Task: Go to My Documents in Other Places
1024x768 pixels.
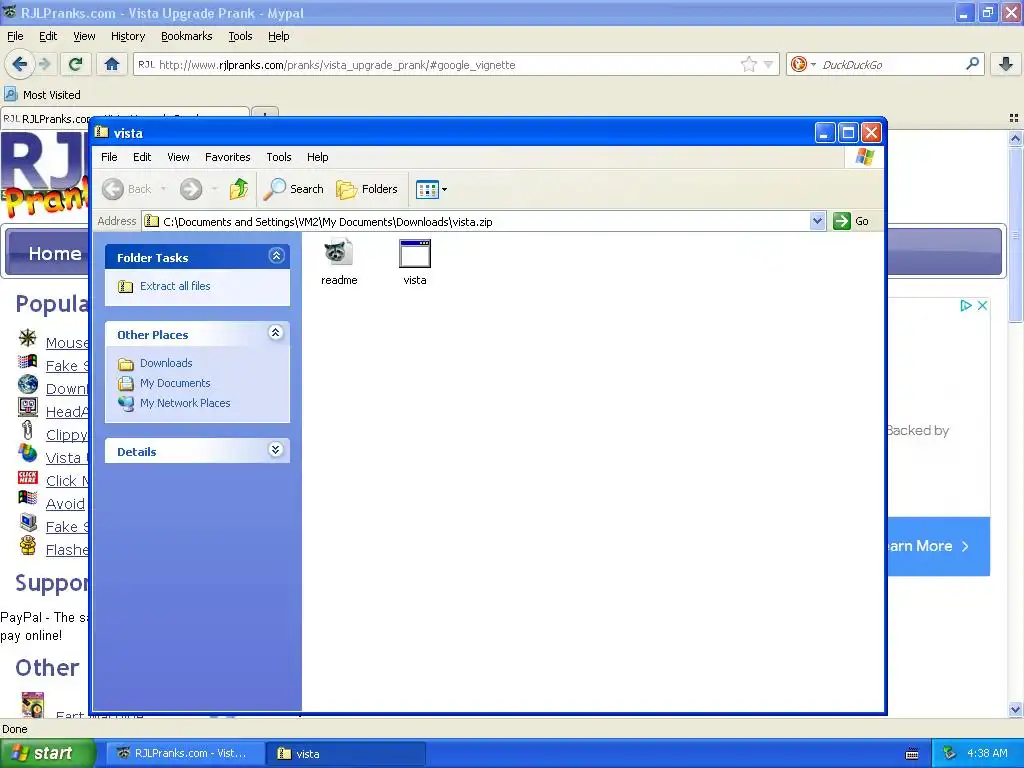Action: click(175, 383)
